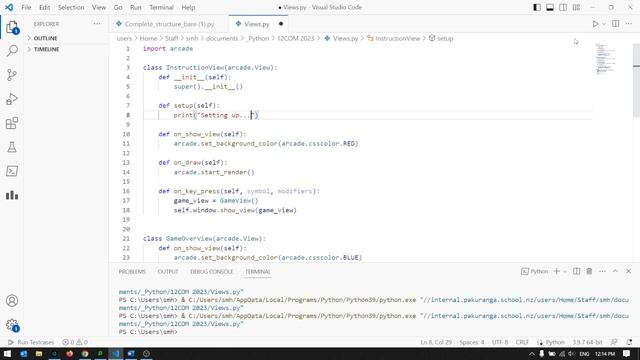Open notifications bell in status bar
The image size is (640, 360).
[x=629, y=342]
